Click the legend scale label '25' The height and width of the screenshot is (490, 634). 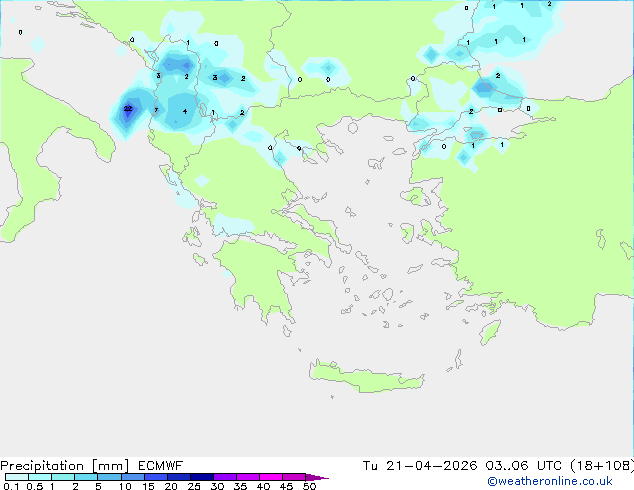194,486
